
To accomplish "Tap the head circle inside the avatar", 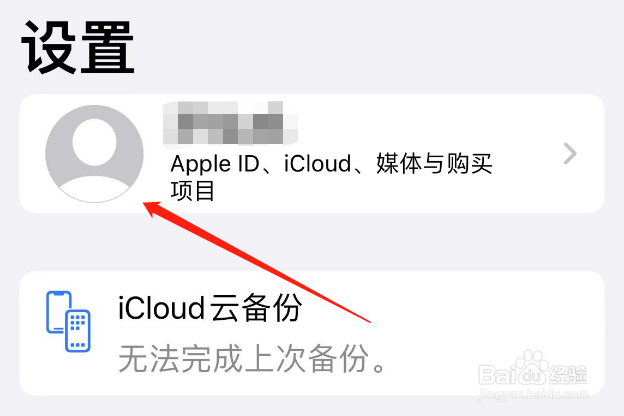I will pos(94,142).
